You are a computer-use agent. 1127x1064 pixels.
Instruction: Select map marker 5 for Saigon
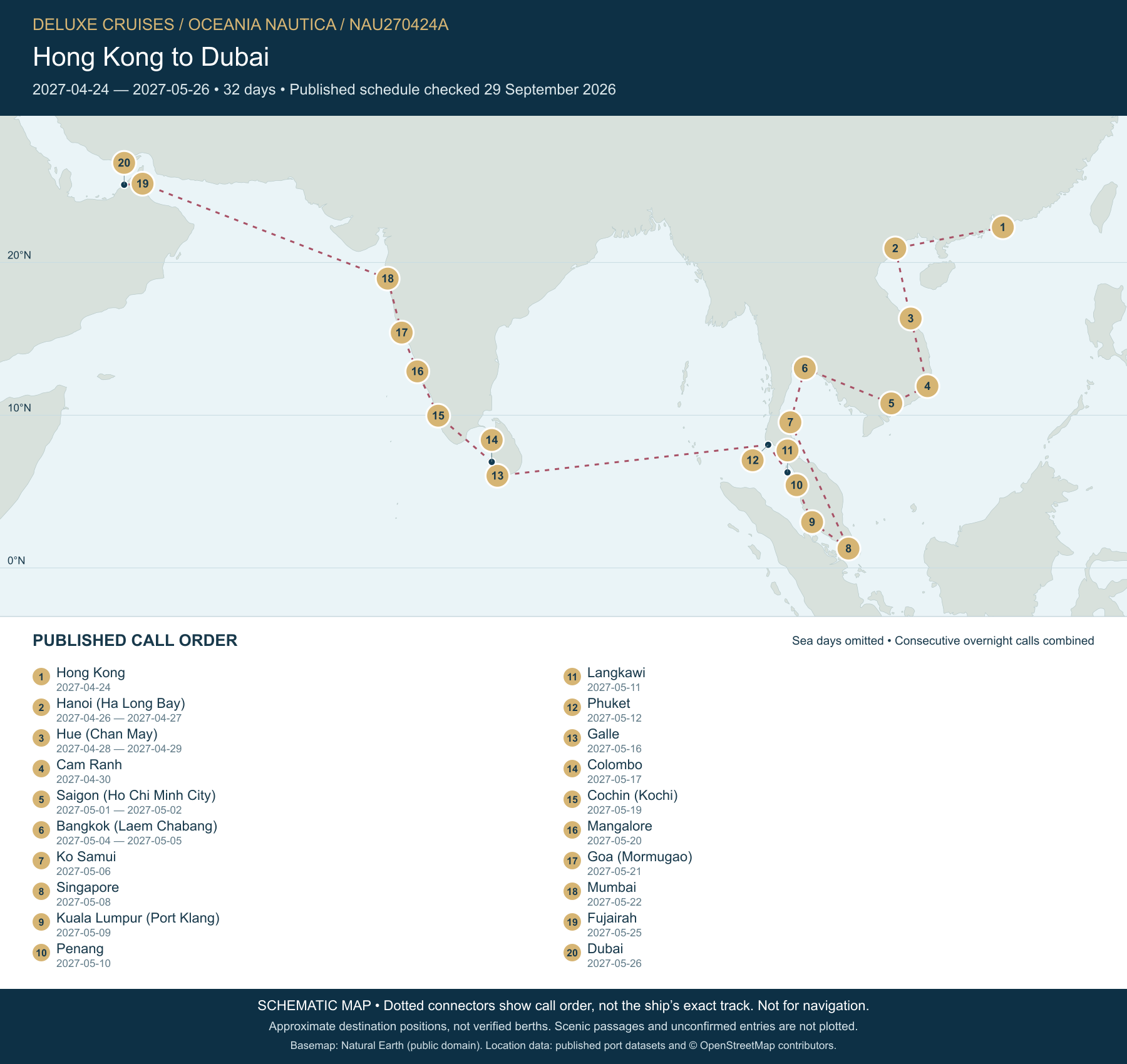(x=891, y=404)
